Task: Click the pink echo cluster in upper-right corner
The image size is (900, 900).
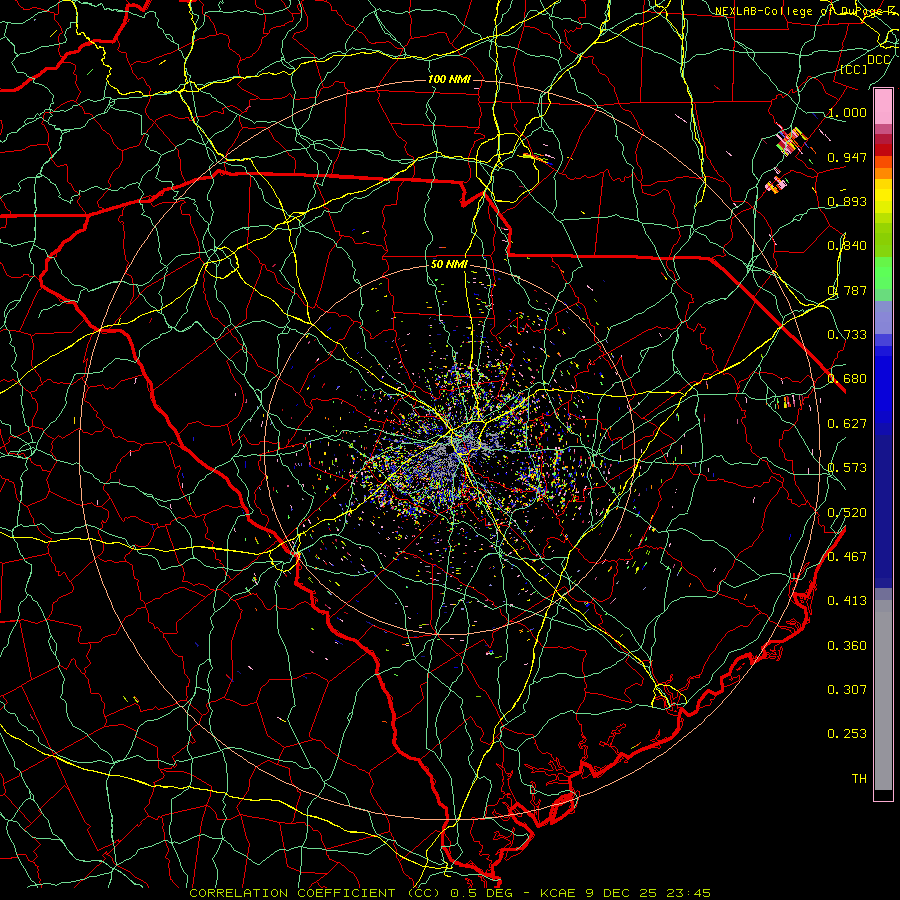Action: [790, 141]
